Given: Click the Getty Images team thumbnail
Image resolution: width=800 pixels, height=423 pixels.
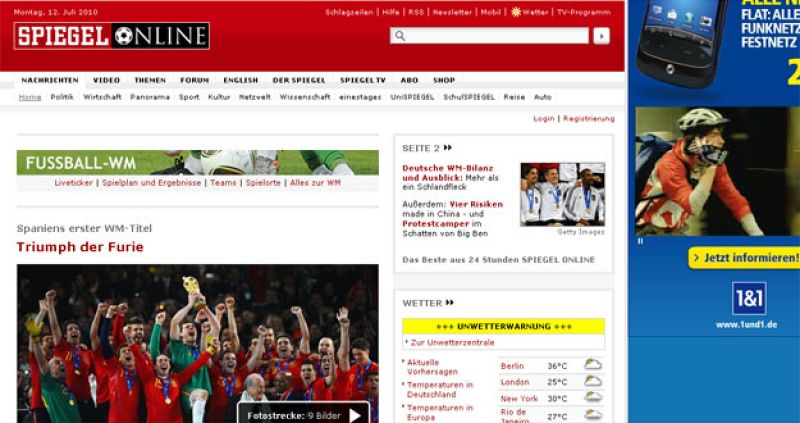Looking at the screenshot, I should (562, 193).
